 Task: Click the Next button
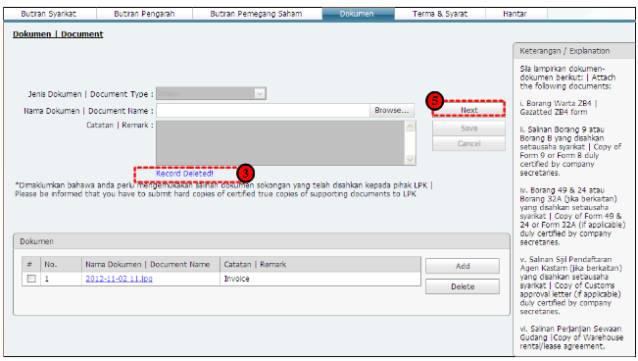coord(469,110)
